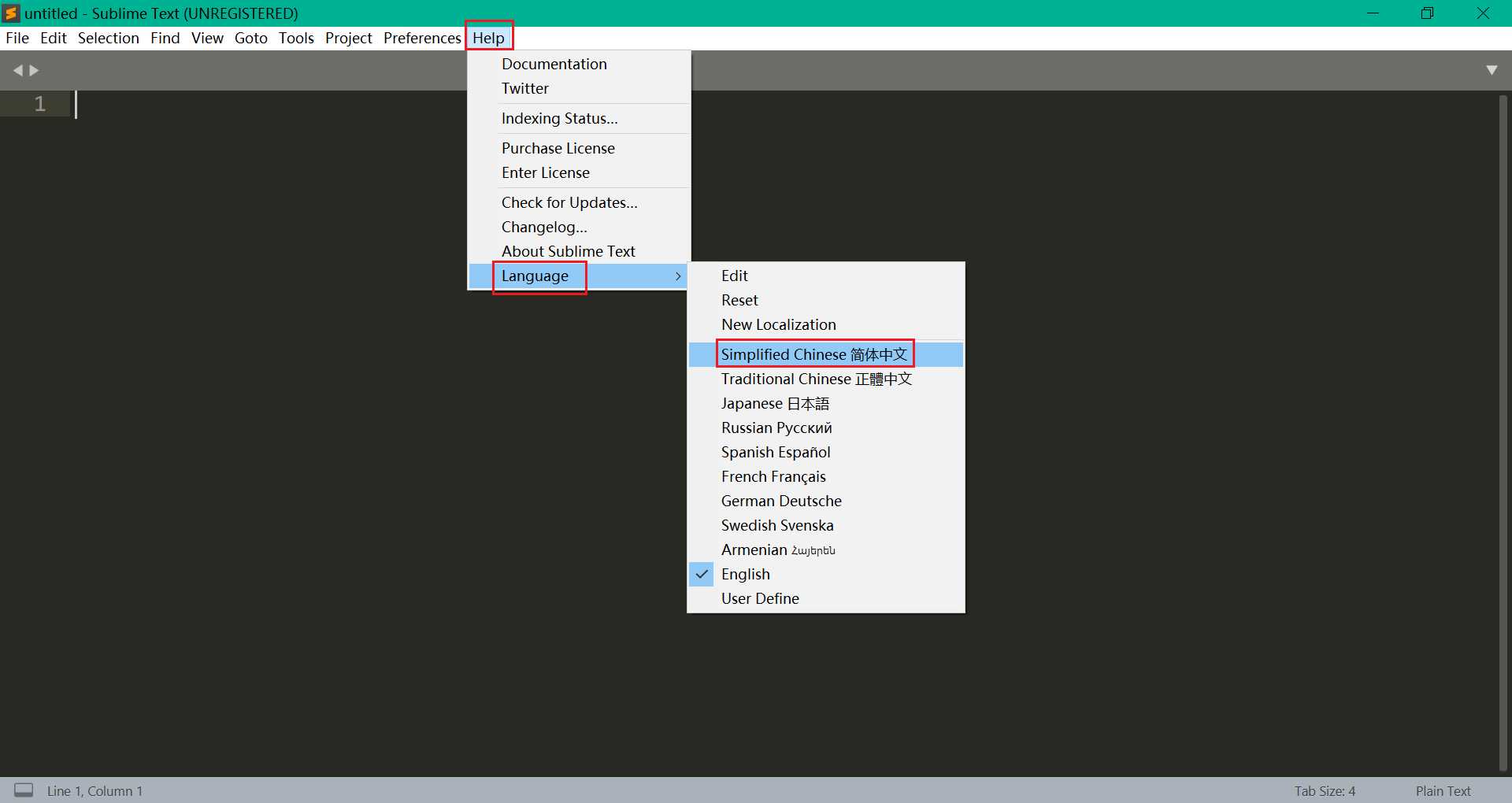Click line number 1 in gutter
The height and width of the screenshot is (803, 1512).
pyautogui.click(x=40, y=104)
